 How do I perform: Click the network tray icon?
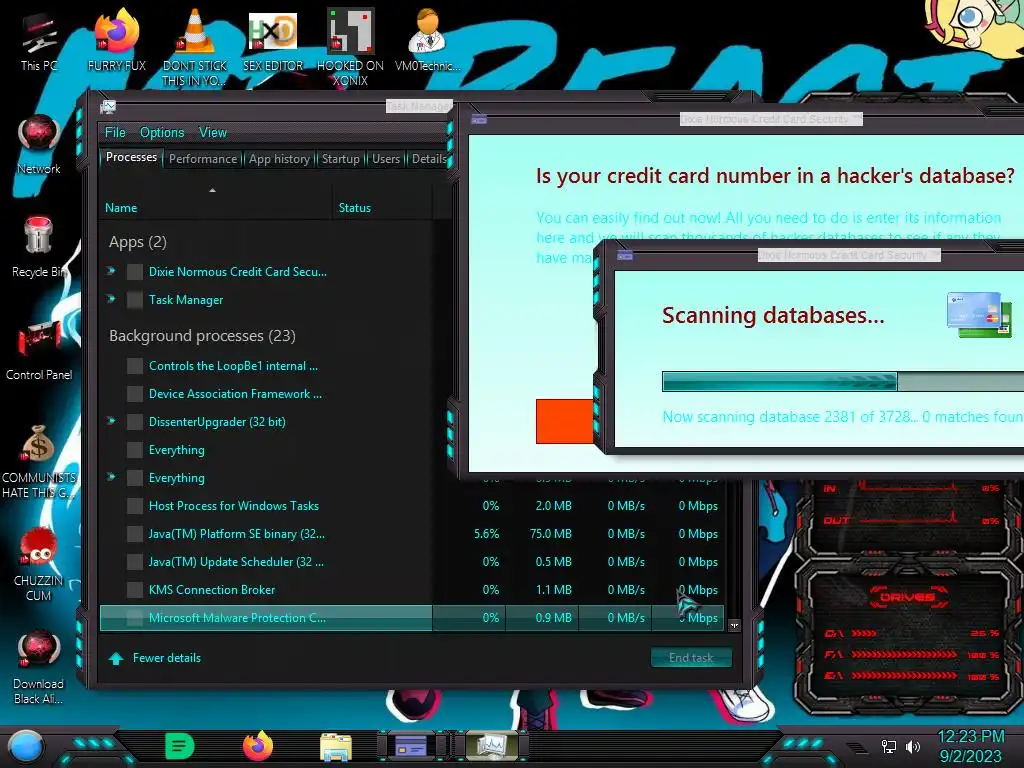[x=888, y=746]
